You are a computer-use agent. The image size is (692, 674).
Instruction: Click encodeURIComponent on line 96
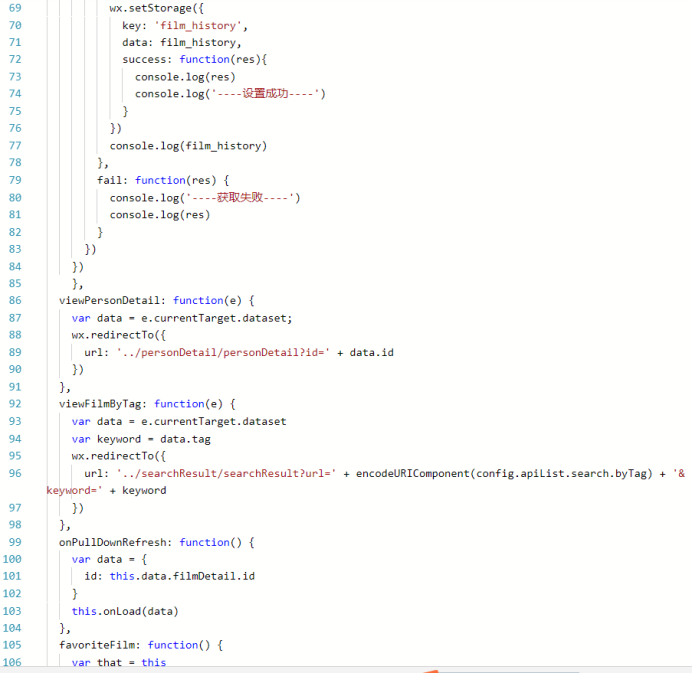[x=412, y=474]
